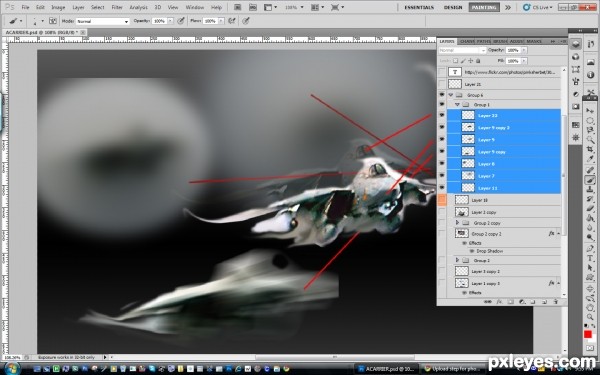The width and height of the screenshot is (600, 375).
Task: Select the Crop tool
Action: point(590,148)
